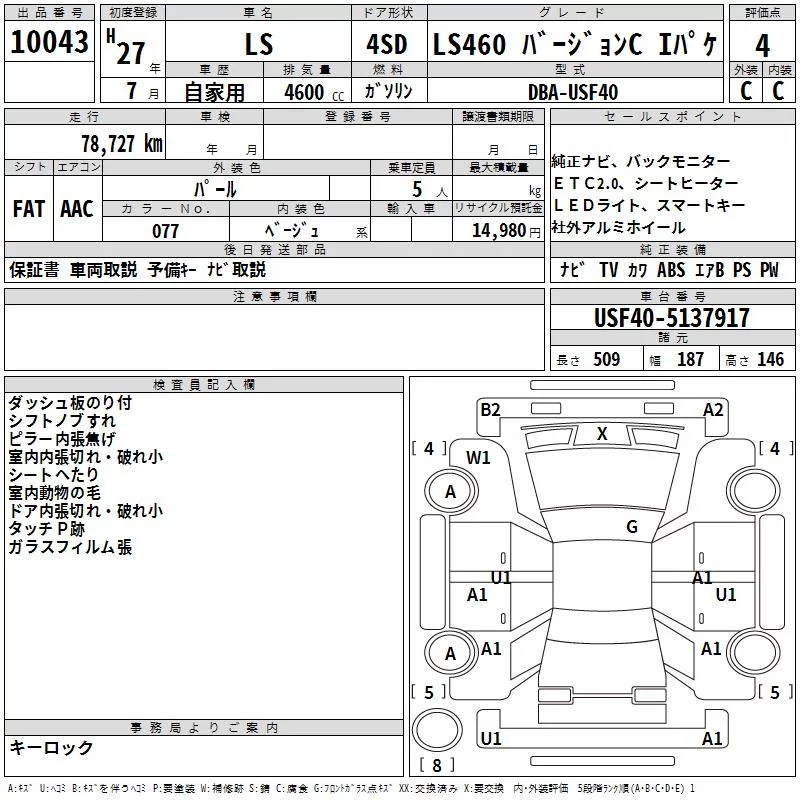Click lot number 10043
The width and height of the screenshot is (800, 800).
49,42
